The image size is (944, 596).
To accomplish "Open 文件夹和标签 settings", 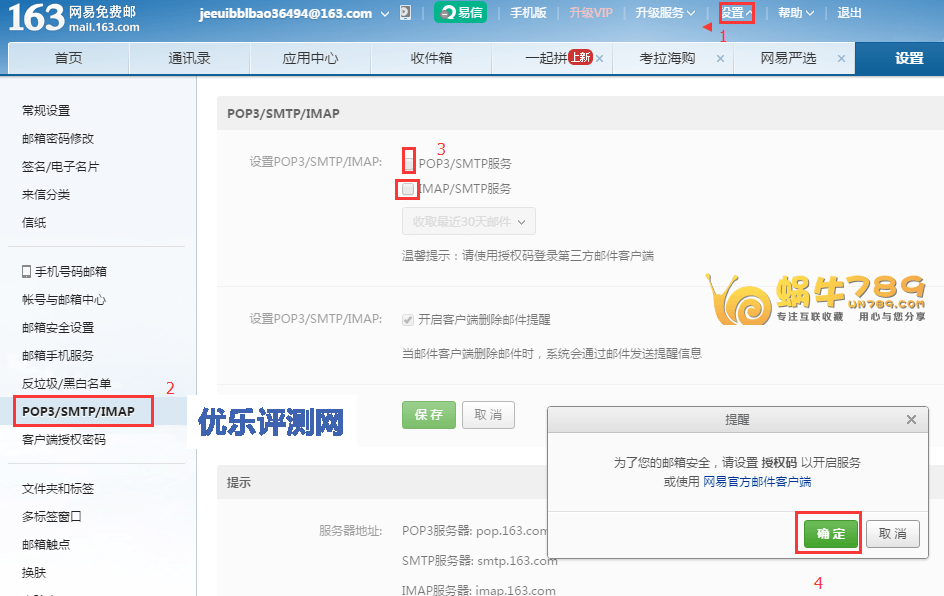I will 58,489.
